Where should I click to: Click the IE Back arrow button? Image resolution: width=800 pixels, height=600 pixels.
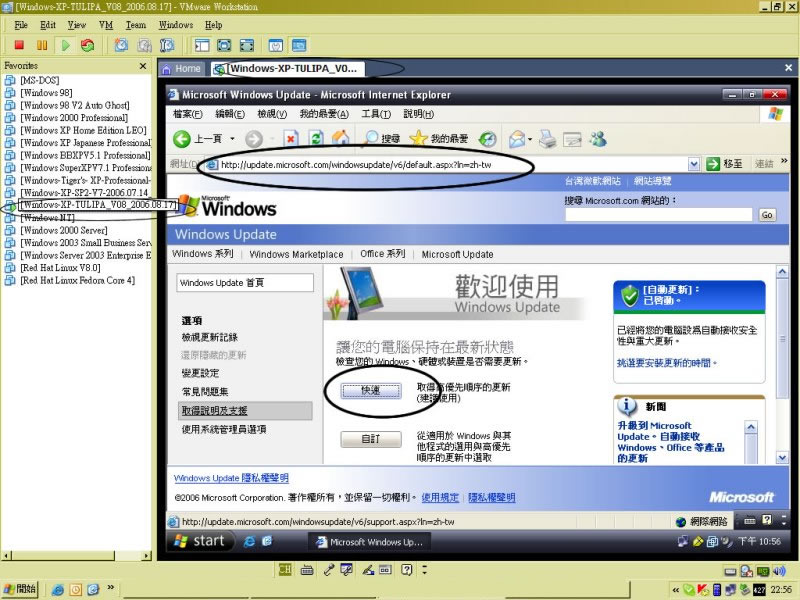(x=182, y=139)
